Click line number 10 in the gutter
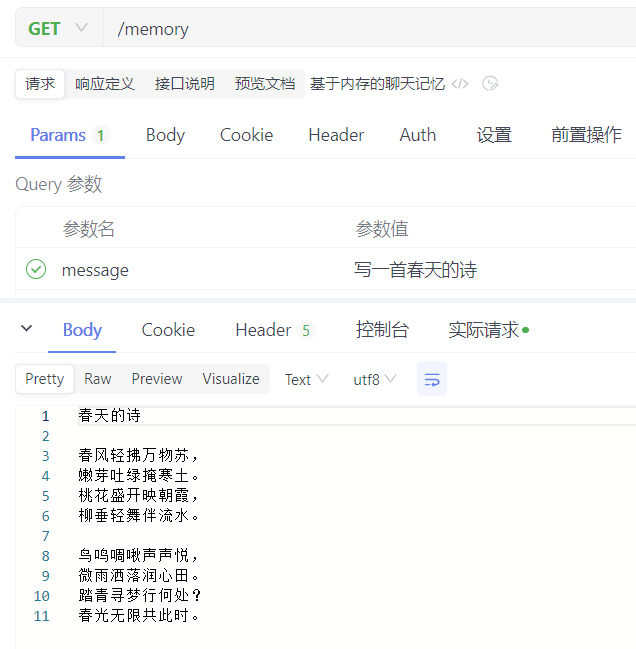 (42, 596)
